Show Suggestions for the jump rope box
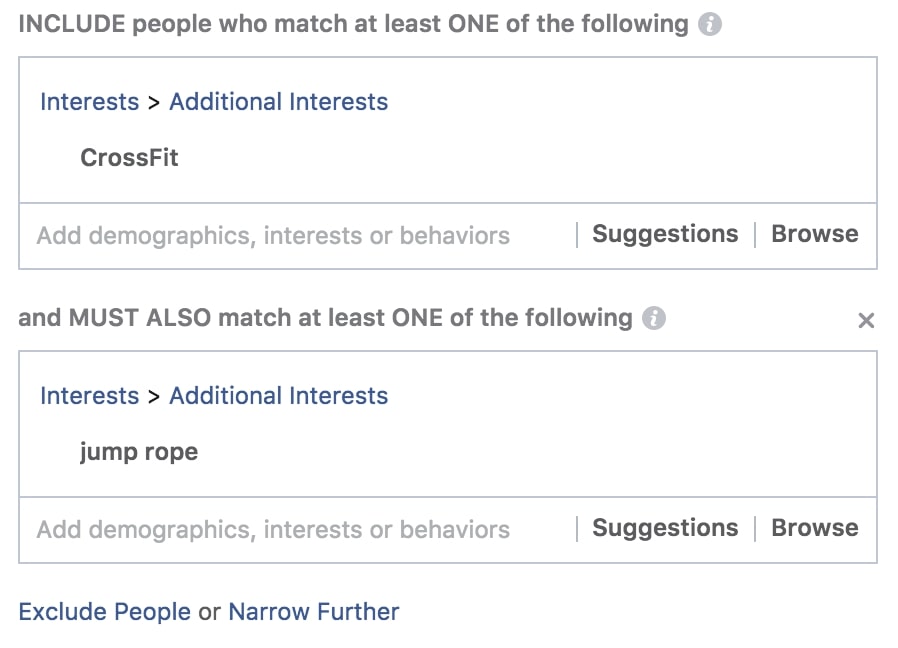Viewport: 898px width, 648px height. (x=665, y=528)
